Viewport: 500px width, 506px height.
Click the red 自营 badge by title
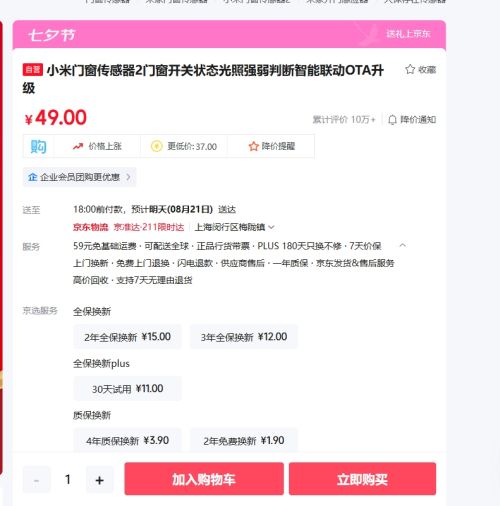[x=33, y=69]
